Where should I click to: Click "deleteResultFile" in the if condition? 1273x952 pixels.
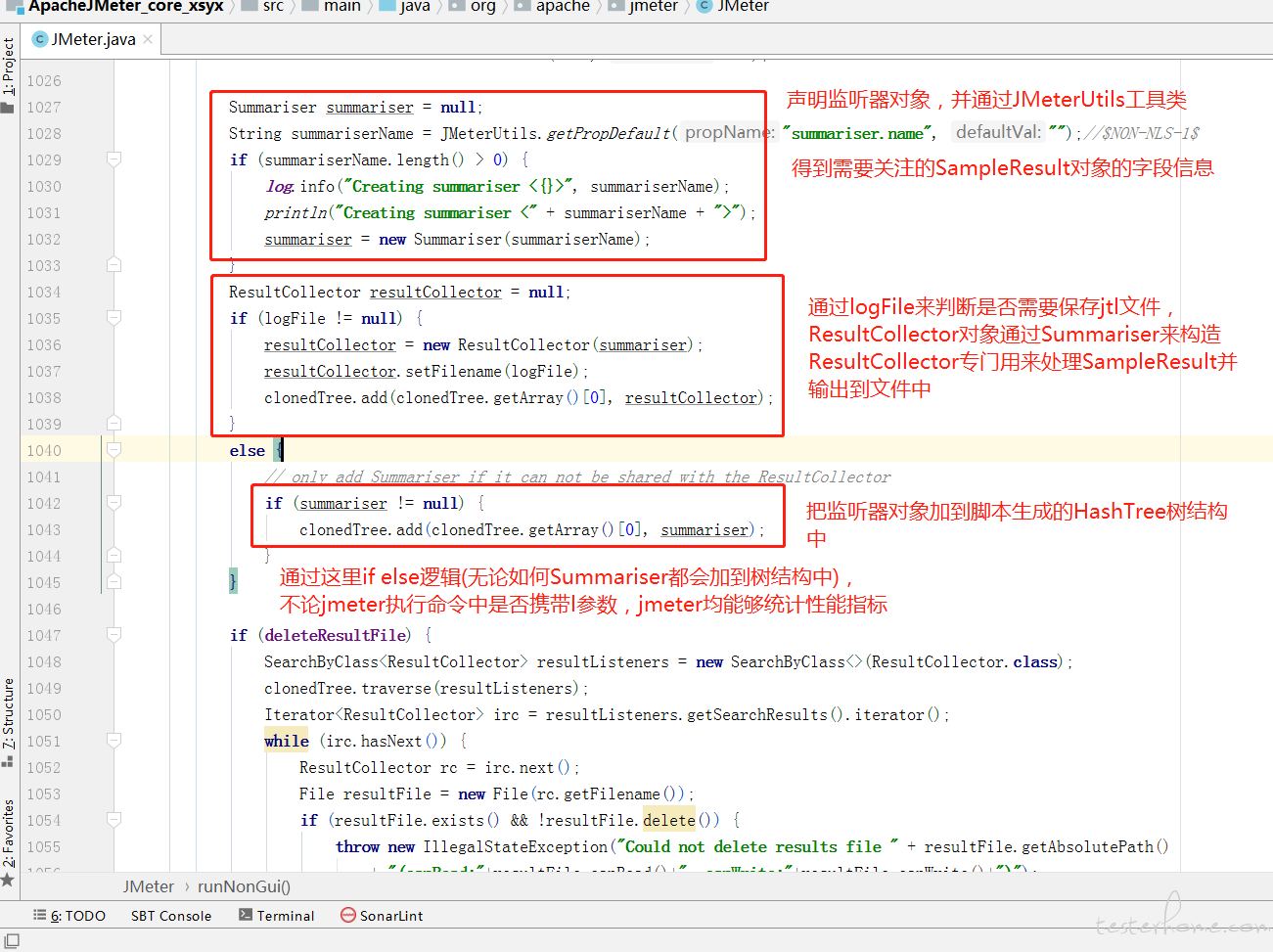point(335,635)
